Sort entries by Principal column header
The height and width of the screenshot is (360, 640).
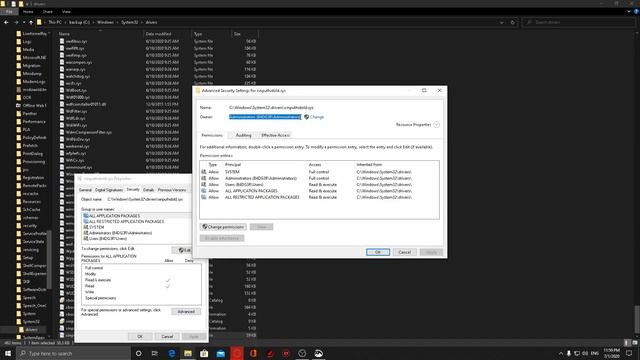click(233, 164)
